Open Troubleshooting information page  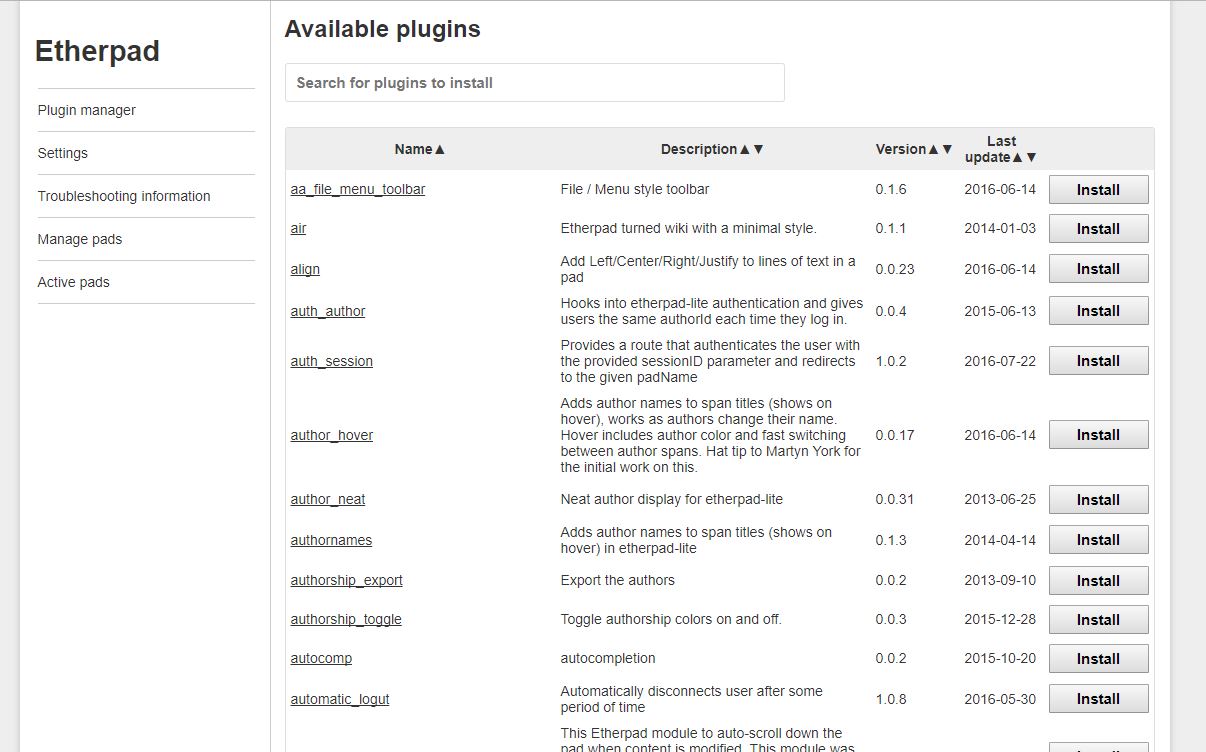(x=124, y=196)
